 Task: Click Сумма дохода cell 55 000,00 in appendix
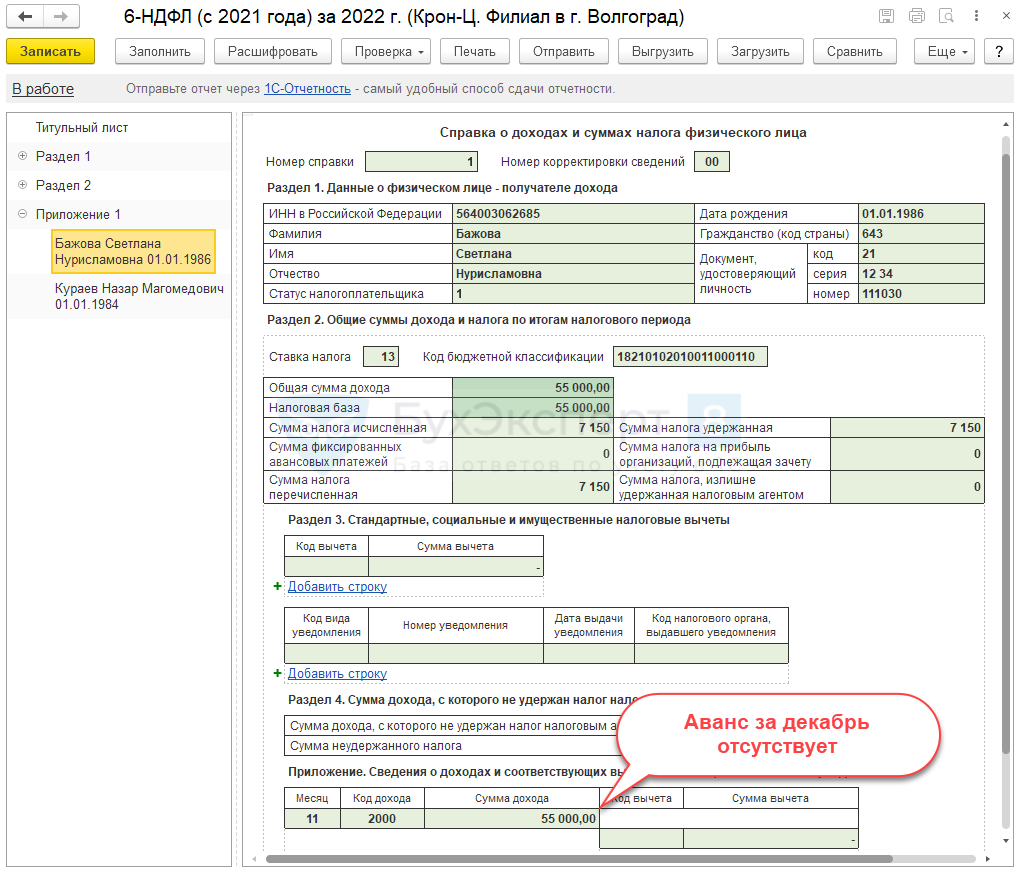[512, 819]
